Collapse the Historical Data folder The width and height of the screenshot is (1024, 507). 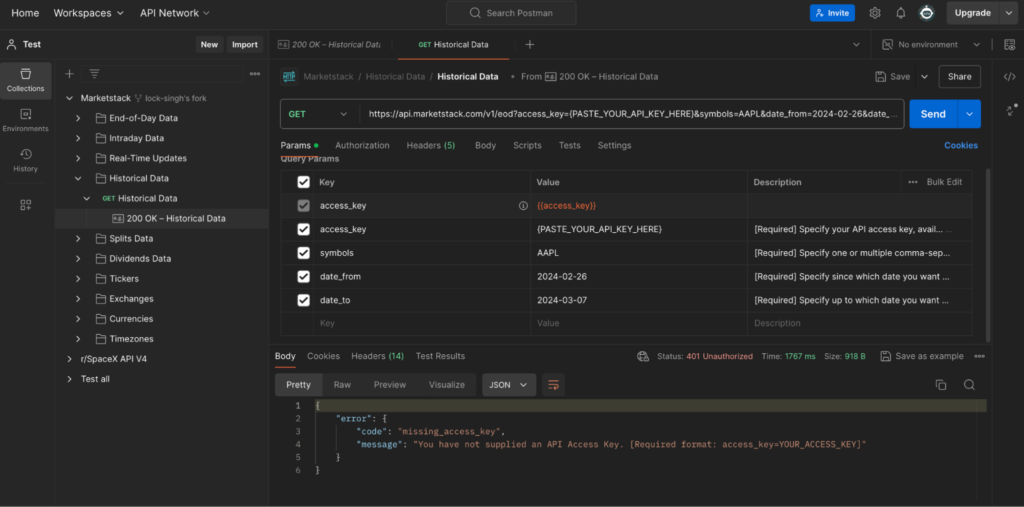point(78,178)
